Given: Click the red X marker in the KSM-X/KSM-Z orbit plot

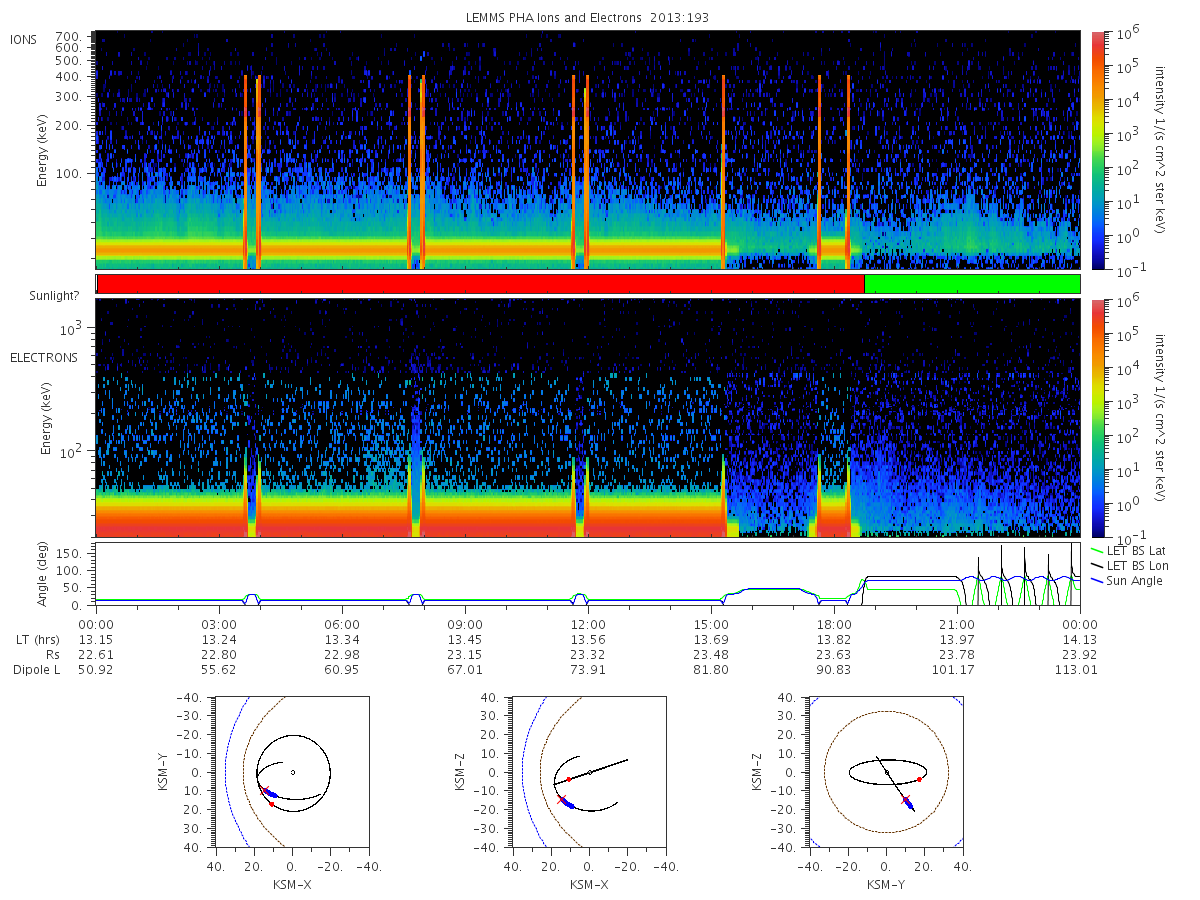Looking at the screenshot, I should tap(561, 799).
